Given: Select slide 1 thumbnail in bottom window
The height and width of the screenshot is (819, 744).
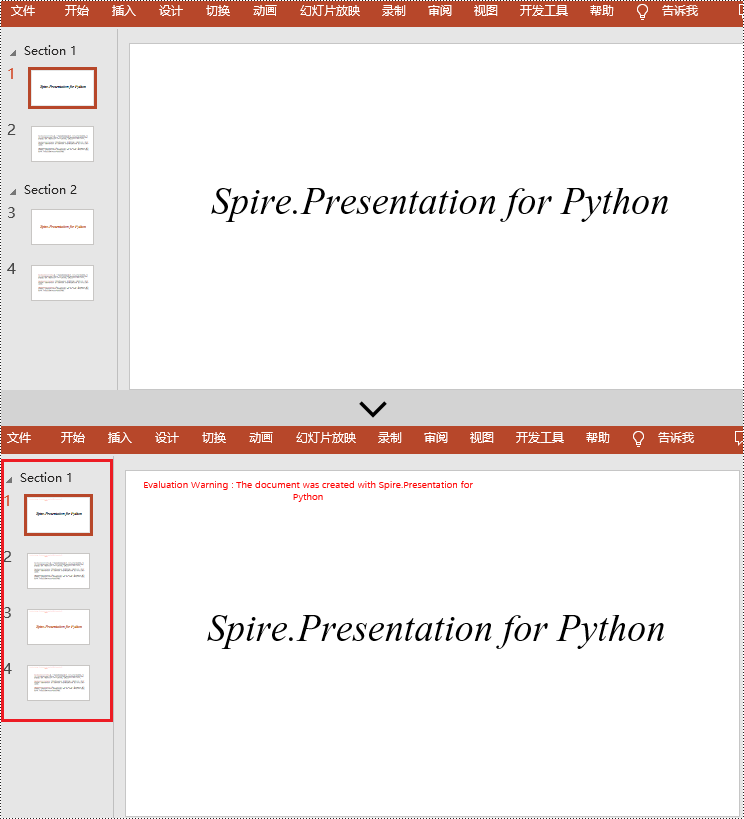Looking at the screenshot, I should coord(58,515).
